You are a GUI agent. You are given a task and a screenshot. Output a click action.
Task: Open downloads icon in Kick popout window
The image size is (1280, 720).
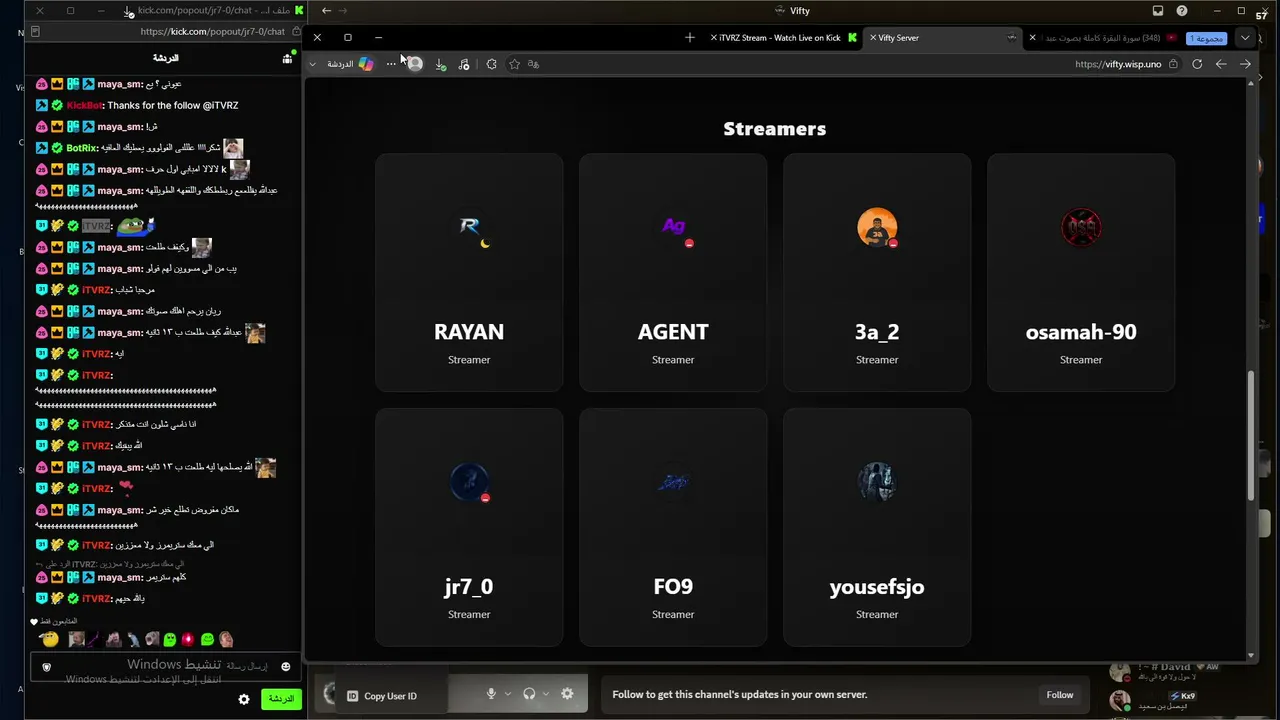pyautogui.click(x=129, y=11)
